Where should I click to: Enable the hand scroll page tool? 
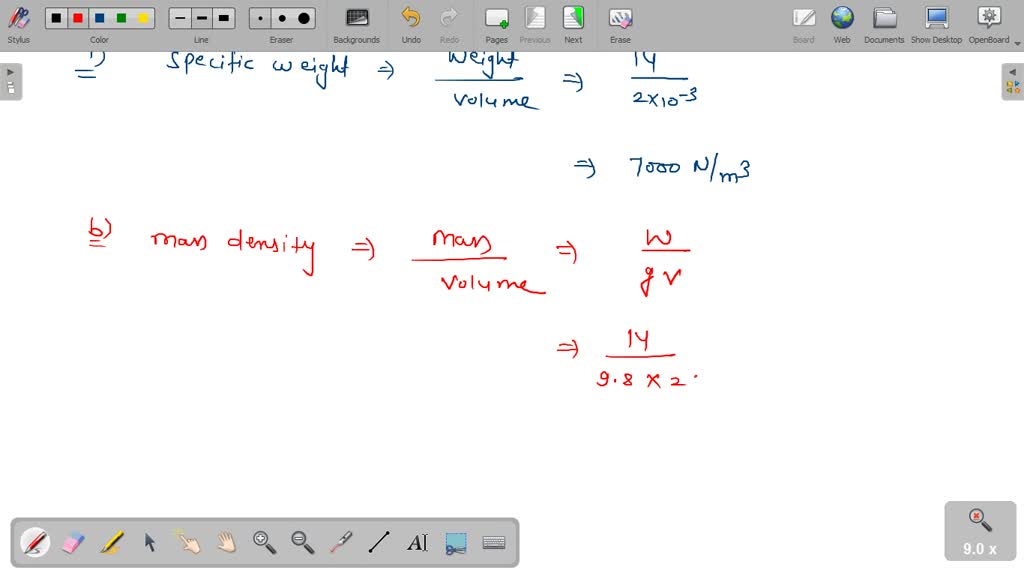pos(225,543)
